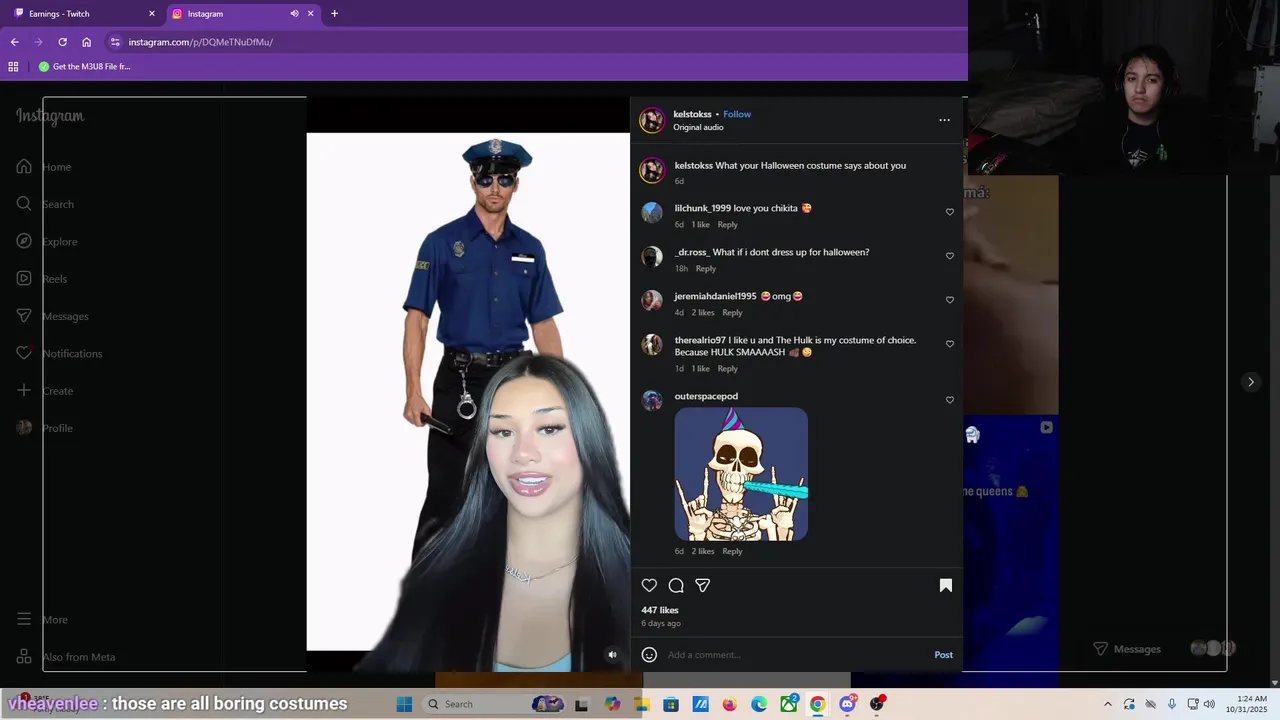
Task: Follow kelstokss
Action: point(737,114)
